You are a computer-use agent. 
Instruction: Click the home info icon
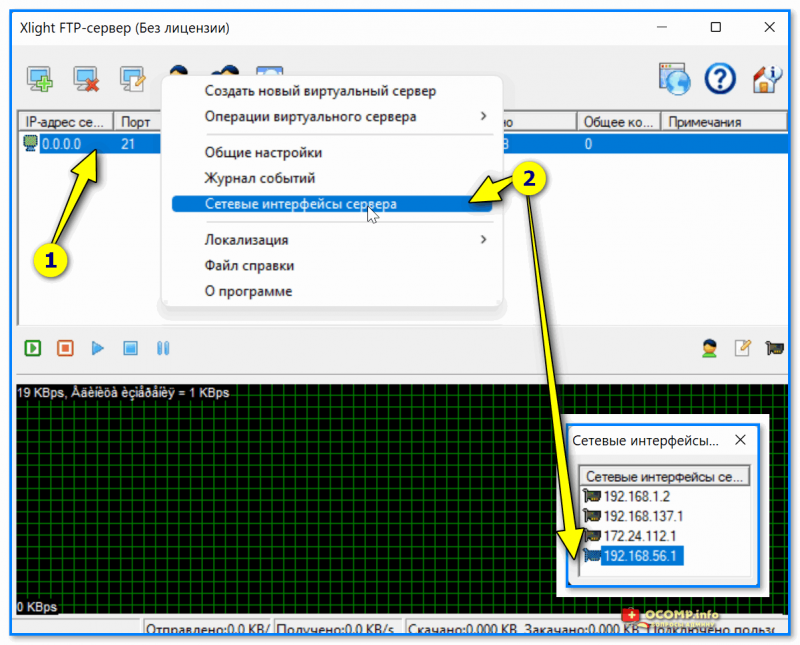pos(767,79)
